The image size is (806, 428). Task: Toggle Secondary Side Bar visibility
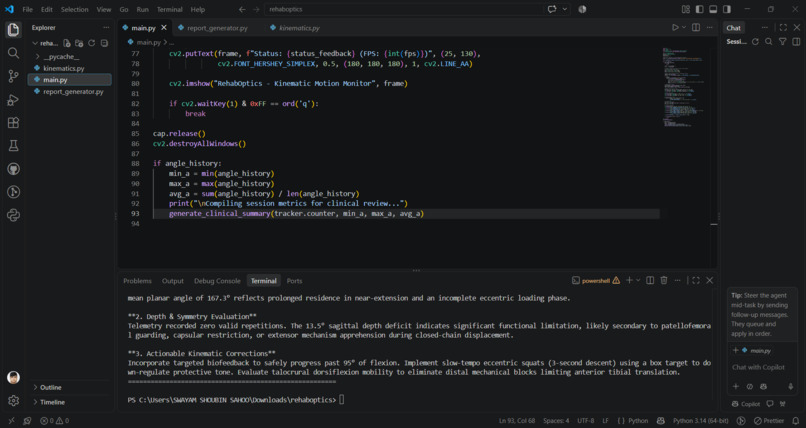727,9
